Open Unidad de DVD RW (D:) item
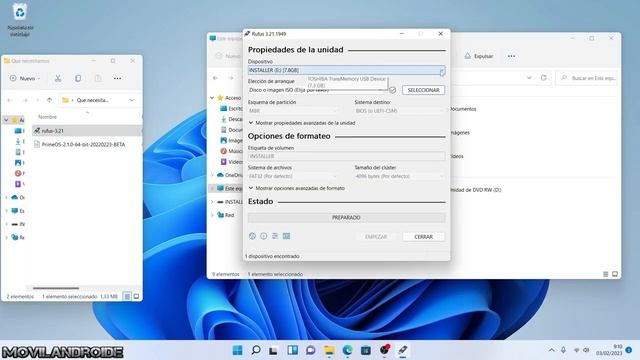This screenshot has height=360, width=640. coord(476,190)
